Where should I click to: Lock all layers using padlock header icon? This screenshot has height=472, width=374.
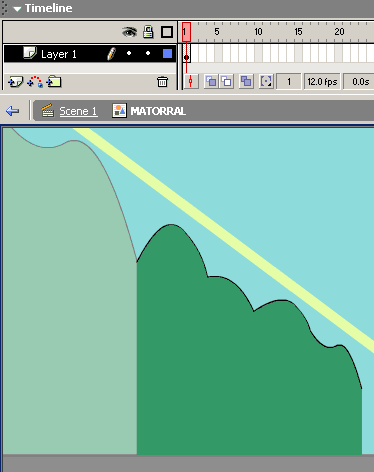click(148, 32)
